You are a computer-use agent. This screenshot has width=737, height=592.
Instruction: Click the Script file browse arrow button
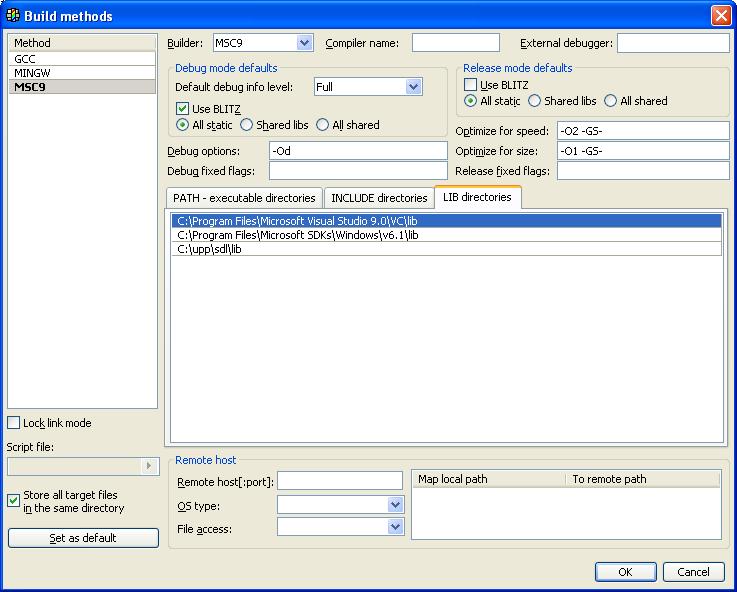[x=150, y=466]
